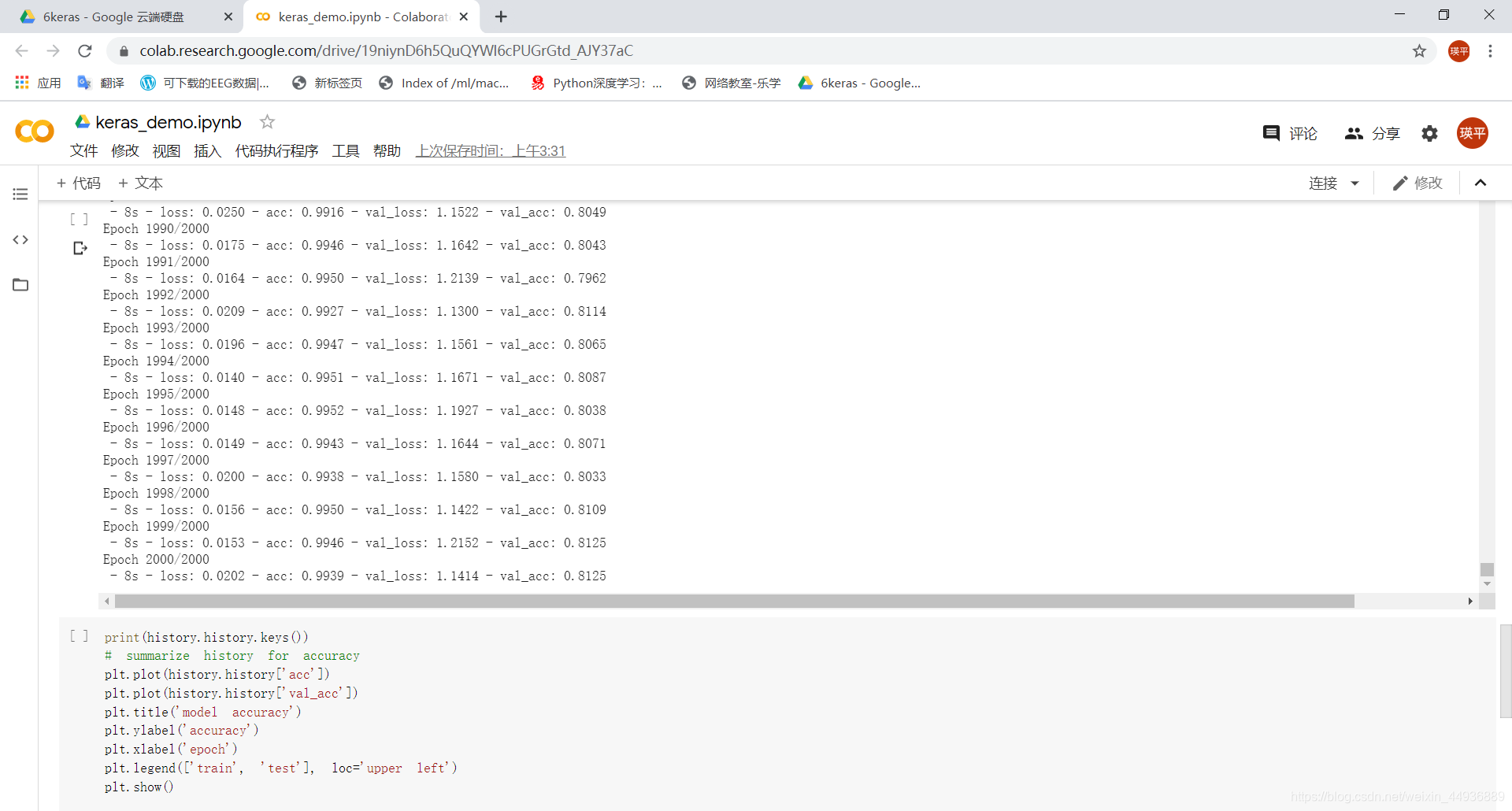Open the downloadable EEG data bookmark
The width and height of the screenshot is (1512, 811).
click(205, 83)
